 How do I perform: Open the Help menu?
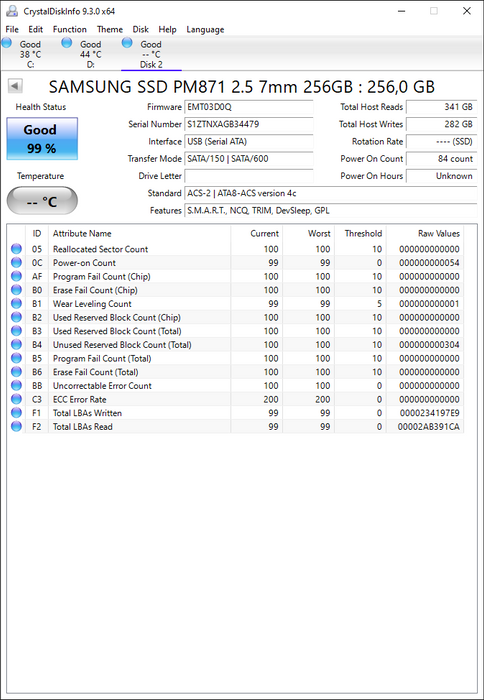point(167,29)
